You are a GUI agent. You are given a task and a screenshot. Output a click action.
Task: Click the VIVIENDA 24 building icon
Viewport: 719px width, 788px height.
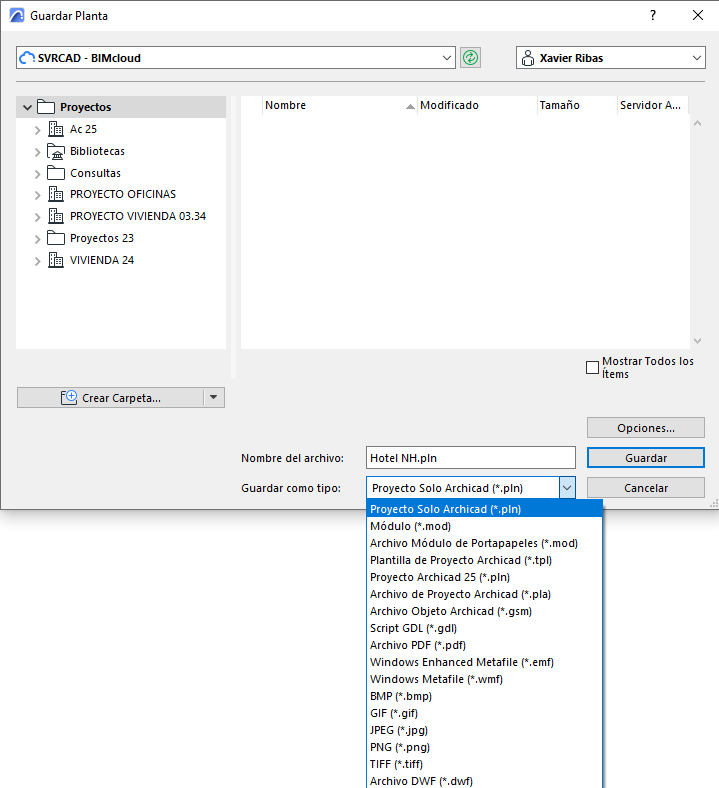(x=56, y=260)
